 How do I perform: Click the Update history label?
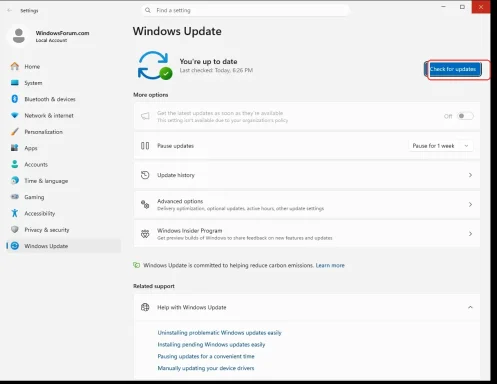coord(176,175)
